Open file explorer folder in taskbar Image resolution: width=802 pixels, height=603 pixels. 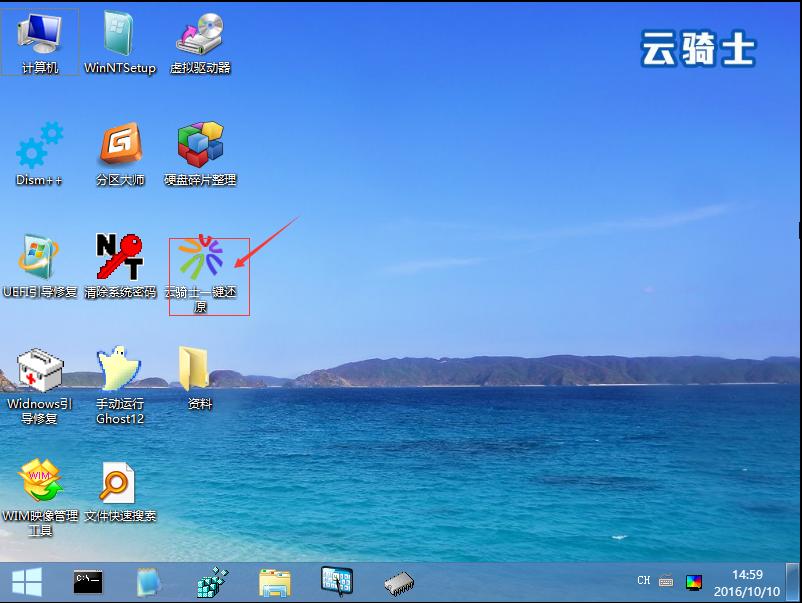click(x=275, y=581)
